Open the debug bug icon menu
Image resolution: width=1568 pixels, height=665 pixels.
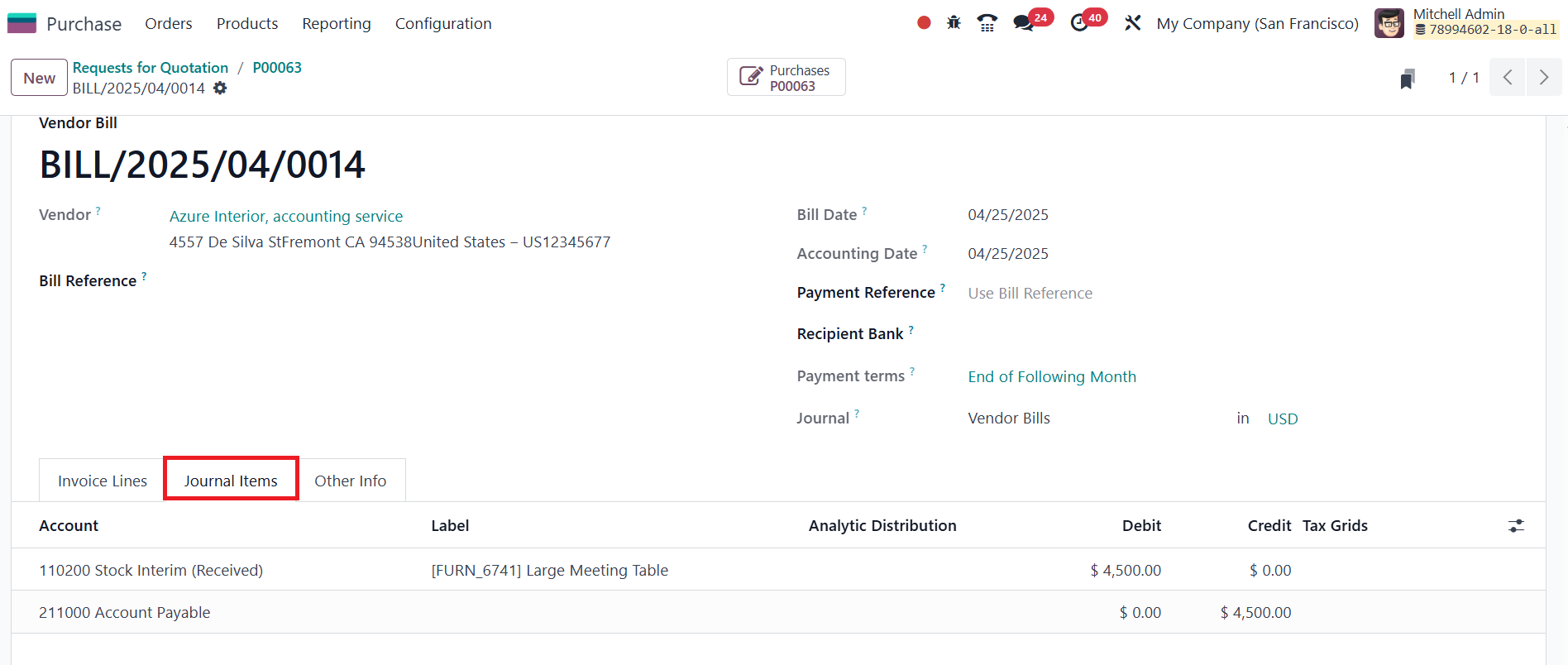pyautogui.click(x=954, y=23)
